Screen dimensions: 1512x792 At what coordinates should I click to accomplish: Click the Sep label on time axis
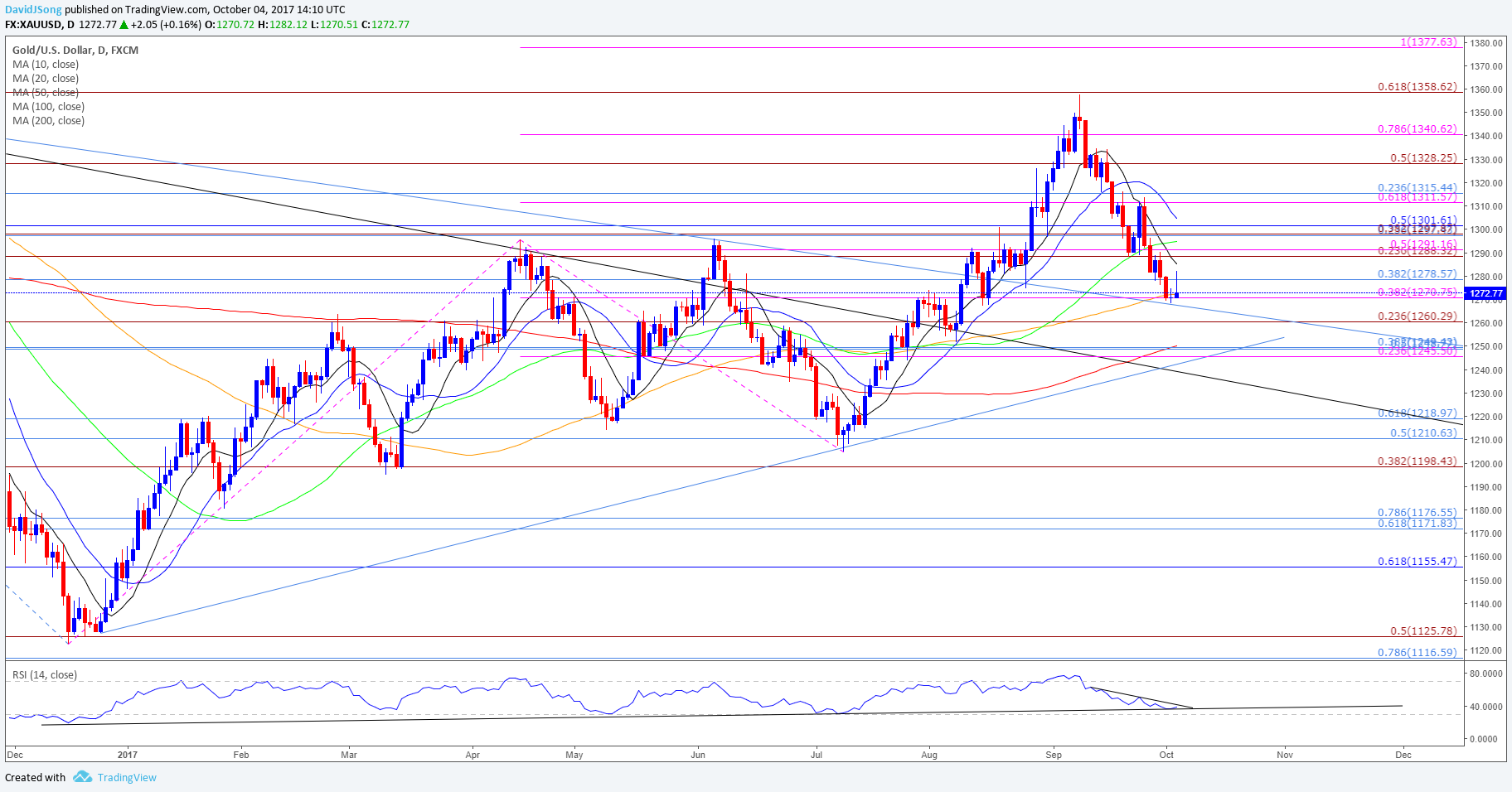(1054, 755)
